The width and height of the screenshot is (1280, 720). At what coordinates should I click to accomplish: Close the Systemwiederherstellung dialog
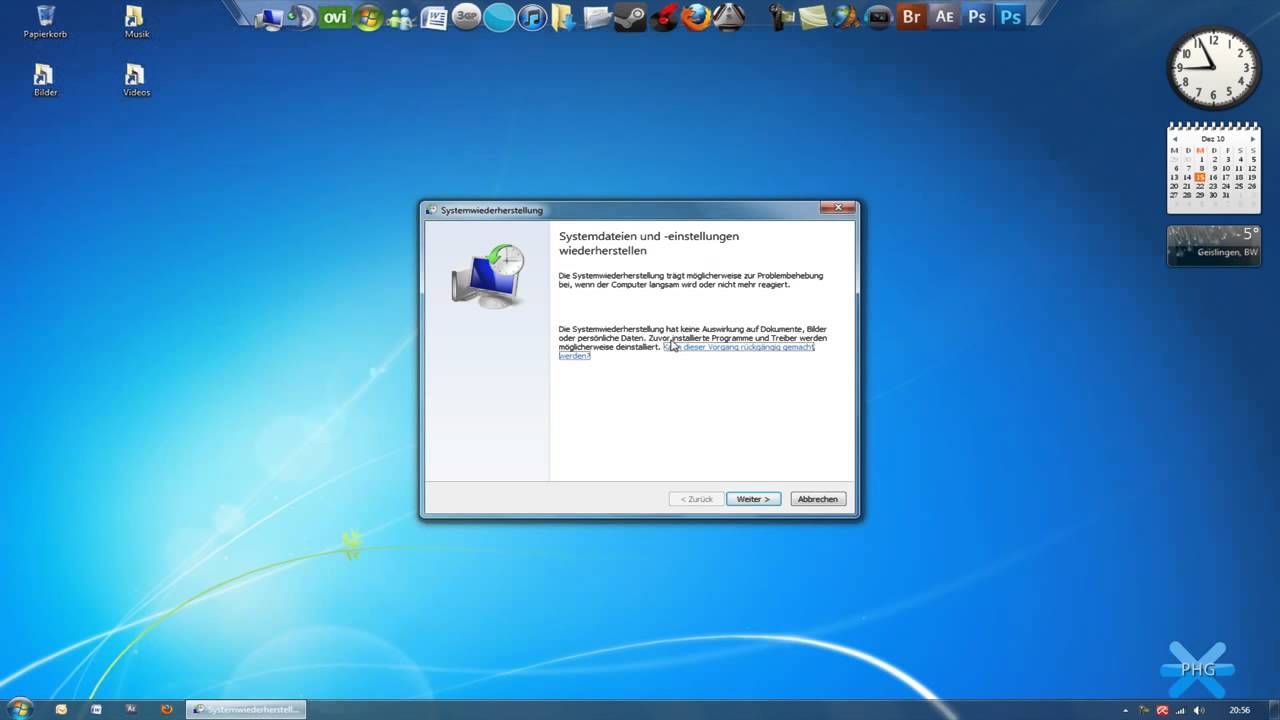coord(838,208)
